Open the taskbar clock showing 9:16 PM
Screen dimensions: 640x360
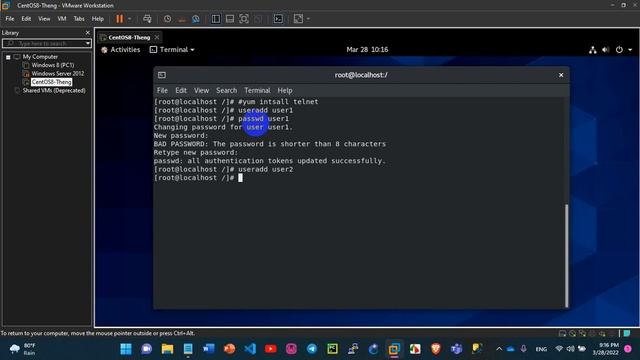pos(605,349)
